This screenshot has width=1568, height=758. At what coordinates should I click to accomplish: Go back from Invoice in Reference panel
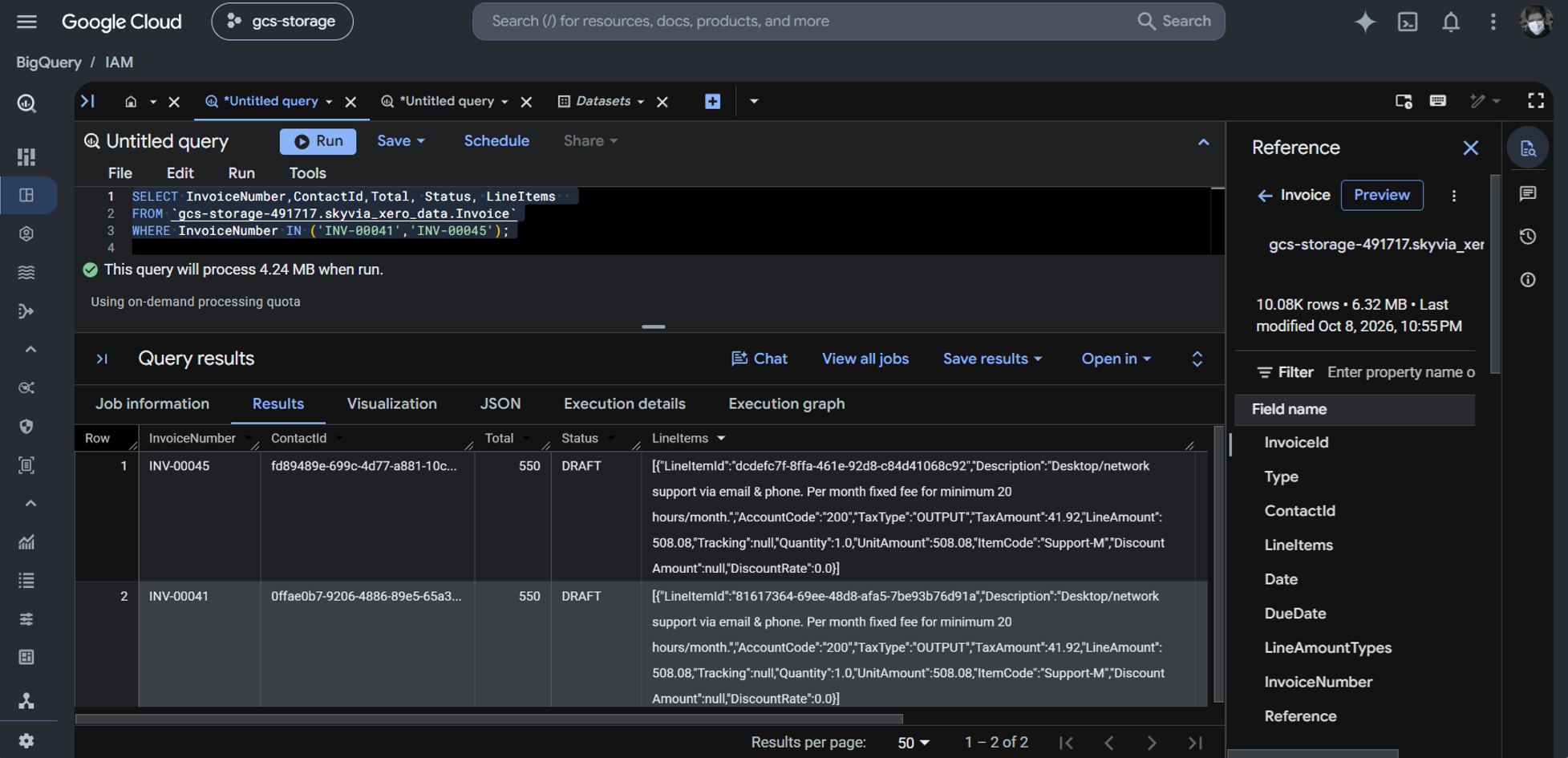(x=1265, y=196)
